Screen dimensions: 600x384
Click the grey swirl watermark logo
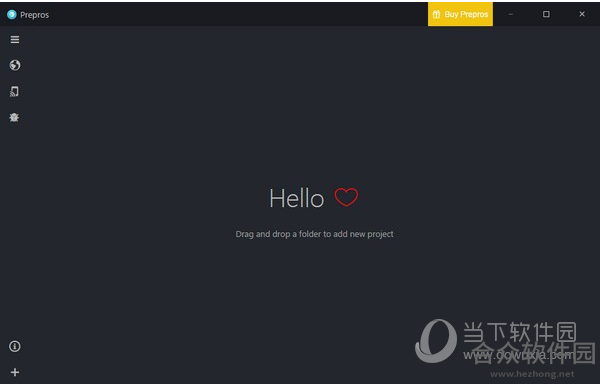coord(436,341)
